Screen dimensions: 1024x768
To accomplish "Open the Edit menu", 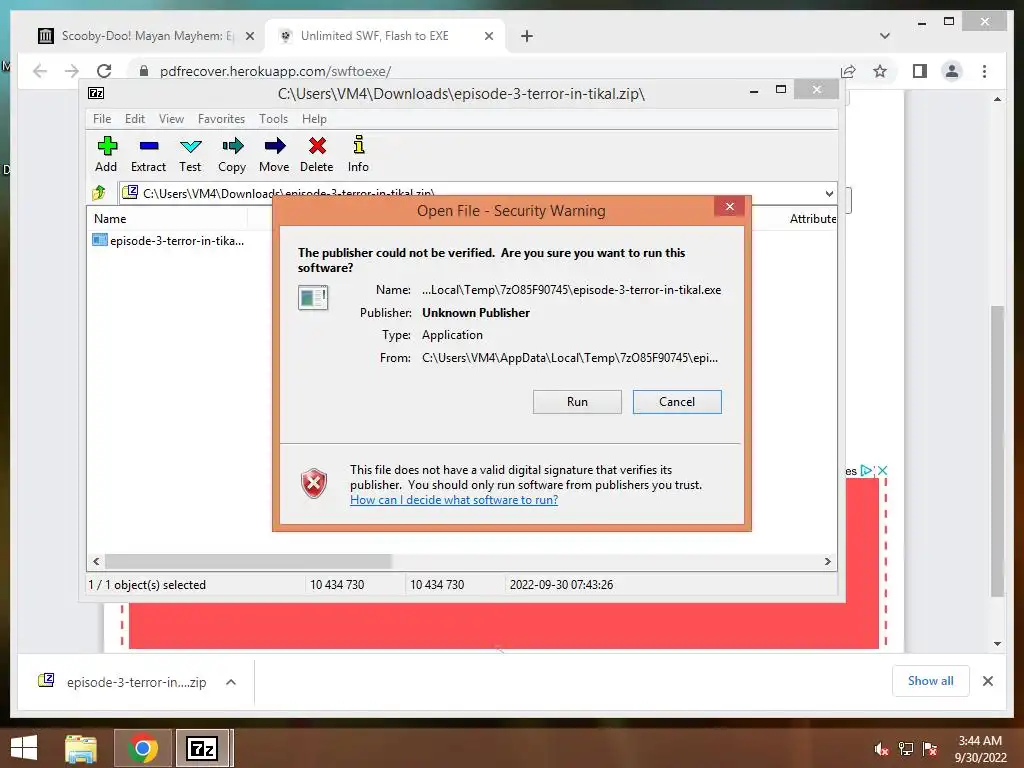I will coord(135,119).
